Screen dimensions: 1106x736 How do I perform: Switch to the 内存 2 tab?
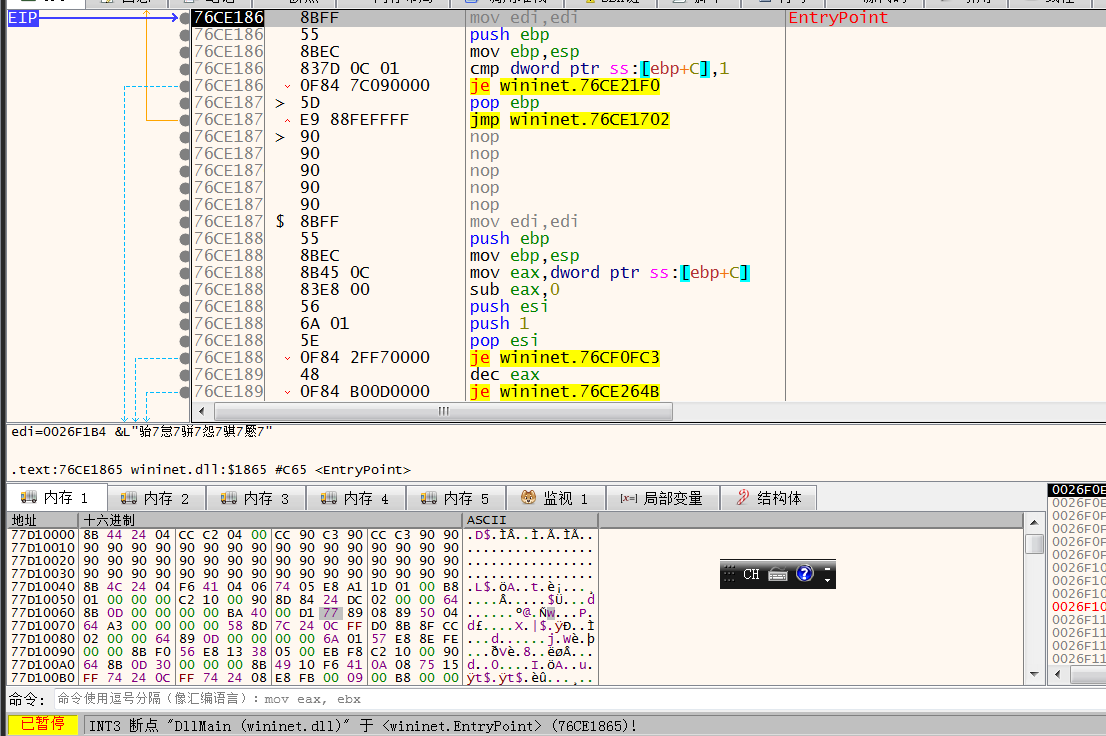[x=155, y=498]
